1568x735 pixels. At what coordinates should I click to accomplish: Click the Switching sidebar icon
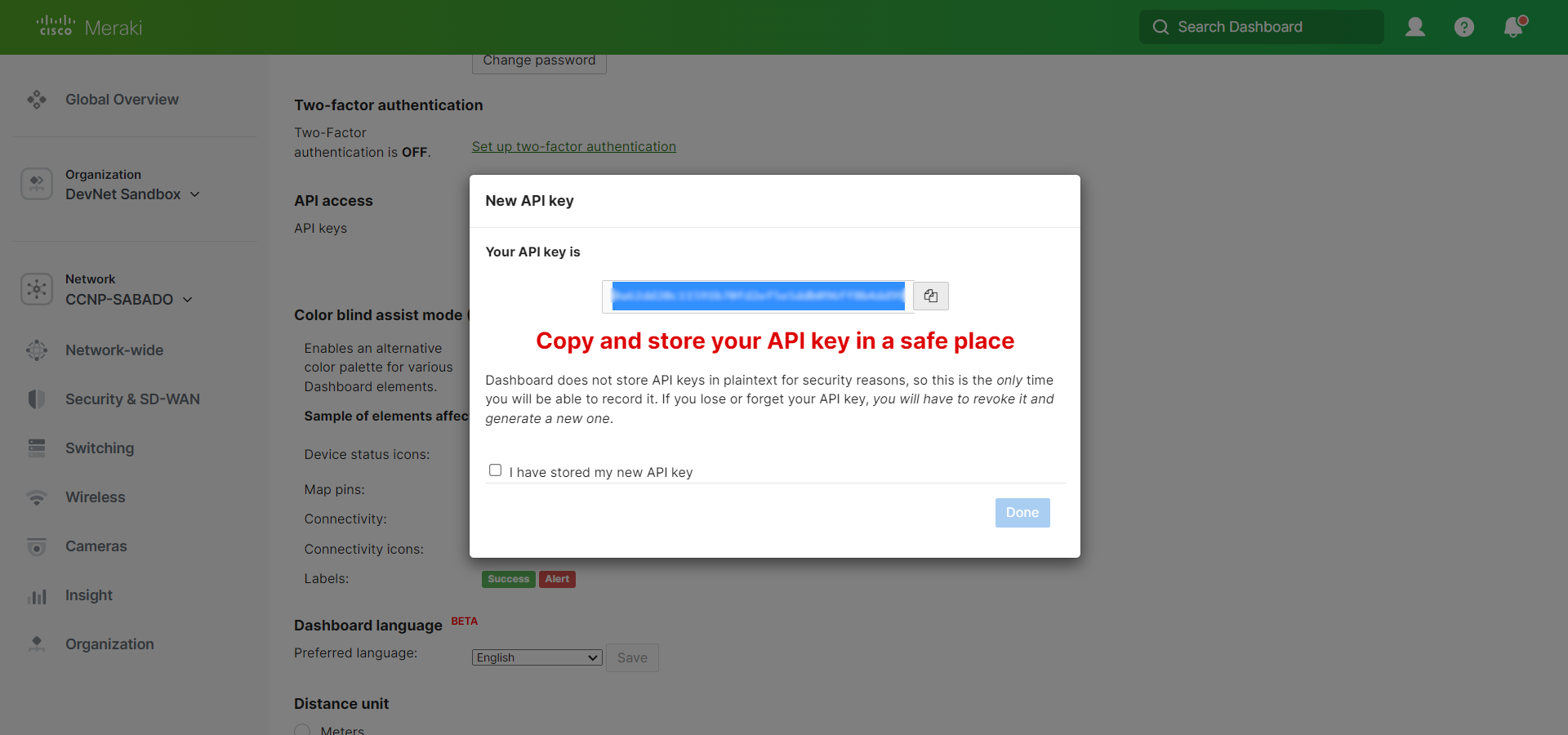37,448
